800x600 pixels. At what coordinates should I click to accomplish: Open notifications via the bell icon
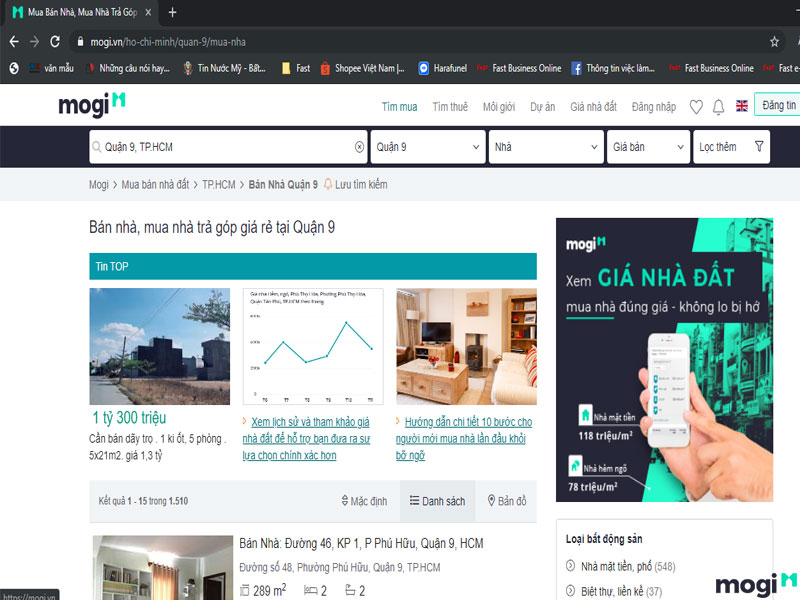click(717, 106)
